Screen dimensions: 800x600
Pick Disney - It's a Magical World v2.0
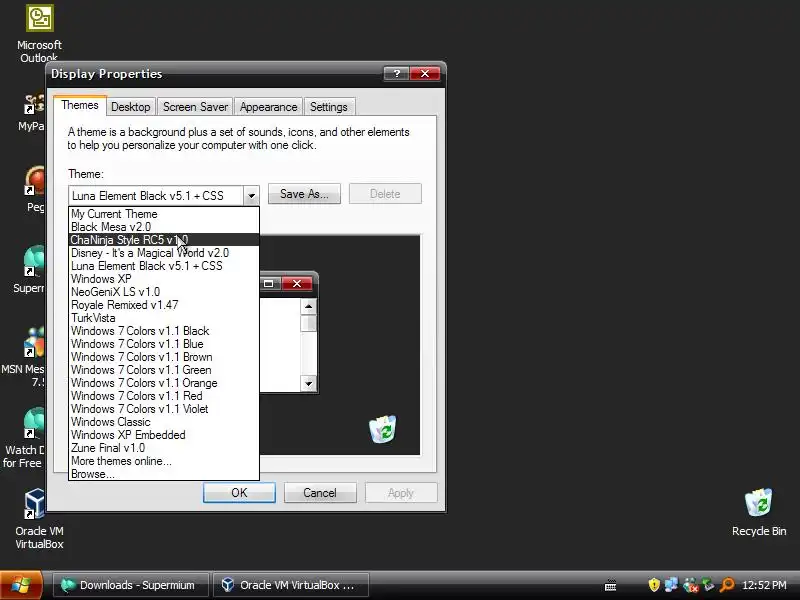[164, 253]
